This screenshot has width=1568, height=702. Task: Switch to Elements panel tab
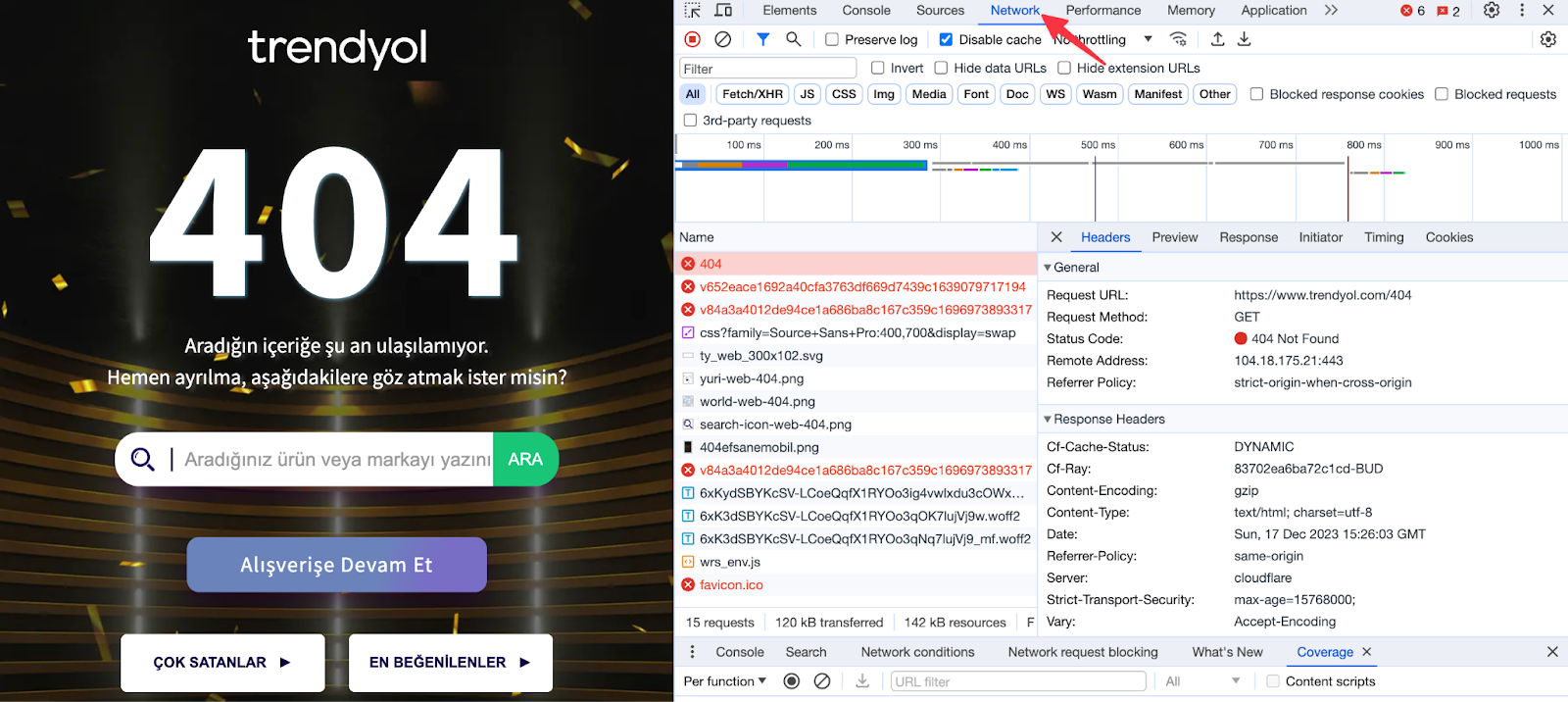pyautogui.click(x=789, y=11)
